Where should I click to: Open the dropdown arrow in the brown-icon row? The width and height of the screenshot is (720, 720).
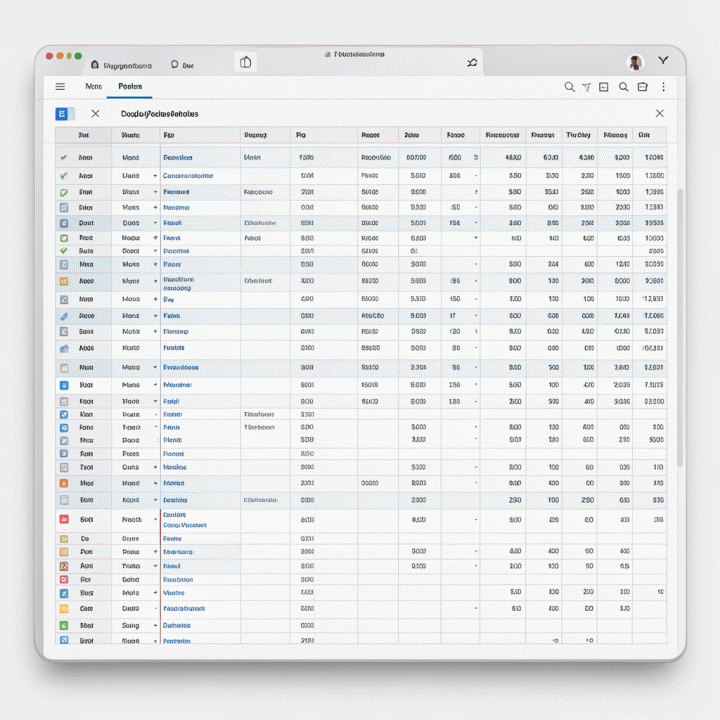[155, 566]
